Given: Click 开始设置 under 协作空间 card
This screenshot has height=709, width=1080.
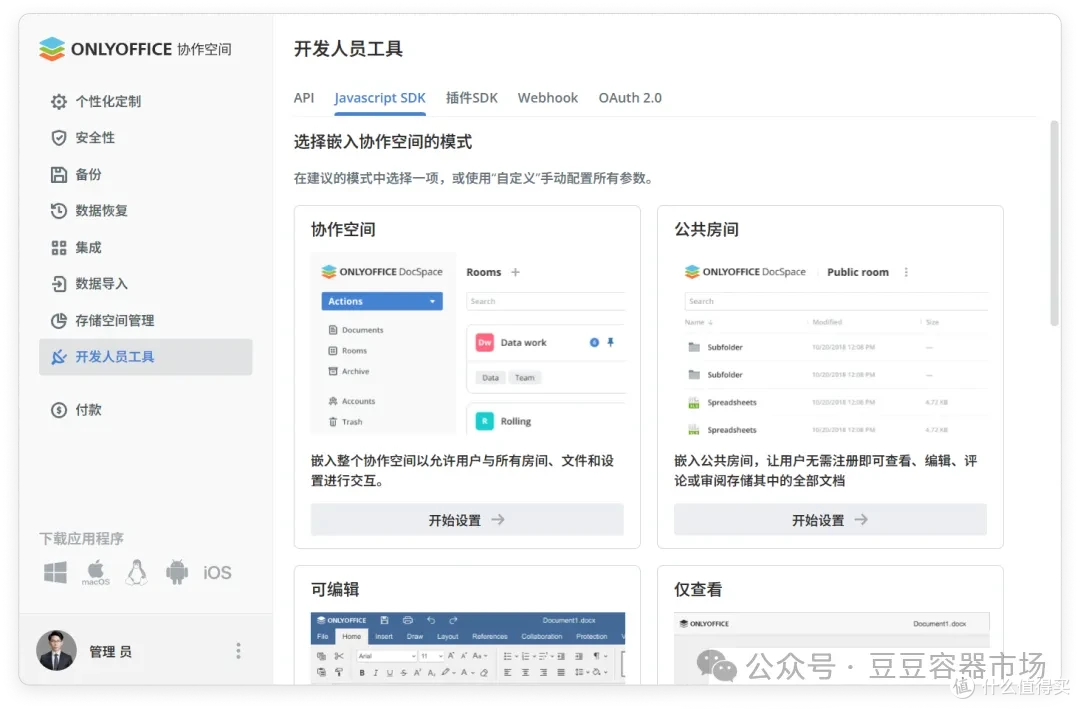Looking at the screenshot, I should (x=467, y=520).
